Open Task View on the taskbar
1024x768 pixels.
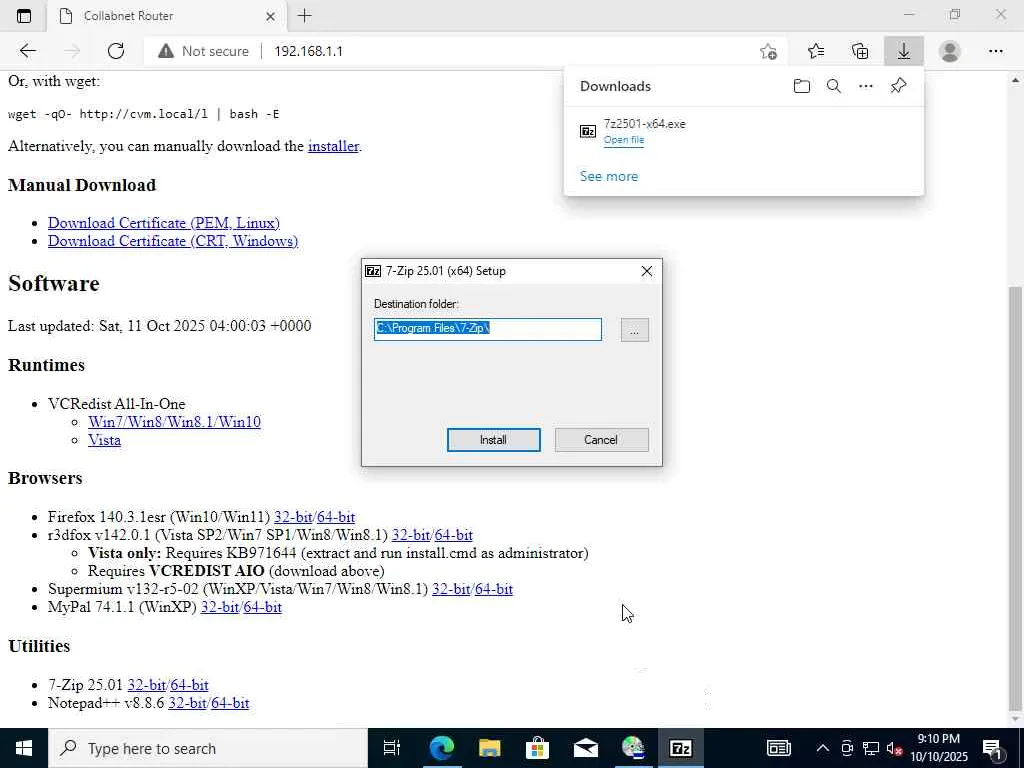pyautogui.click(x=392, y=748)
